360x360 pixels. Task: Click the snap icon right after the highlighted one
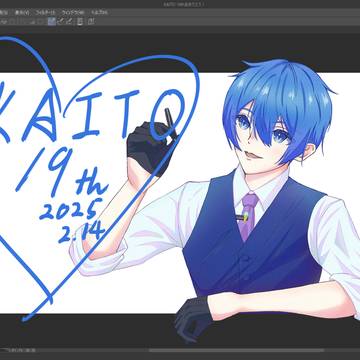click(x=60, y=21)
